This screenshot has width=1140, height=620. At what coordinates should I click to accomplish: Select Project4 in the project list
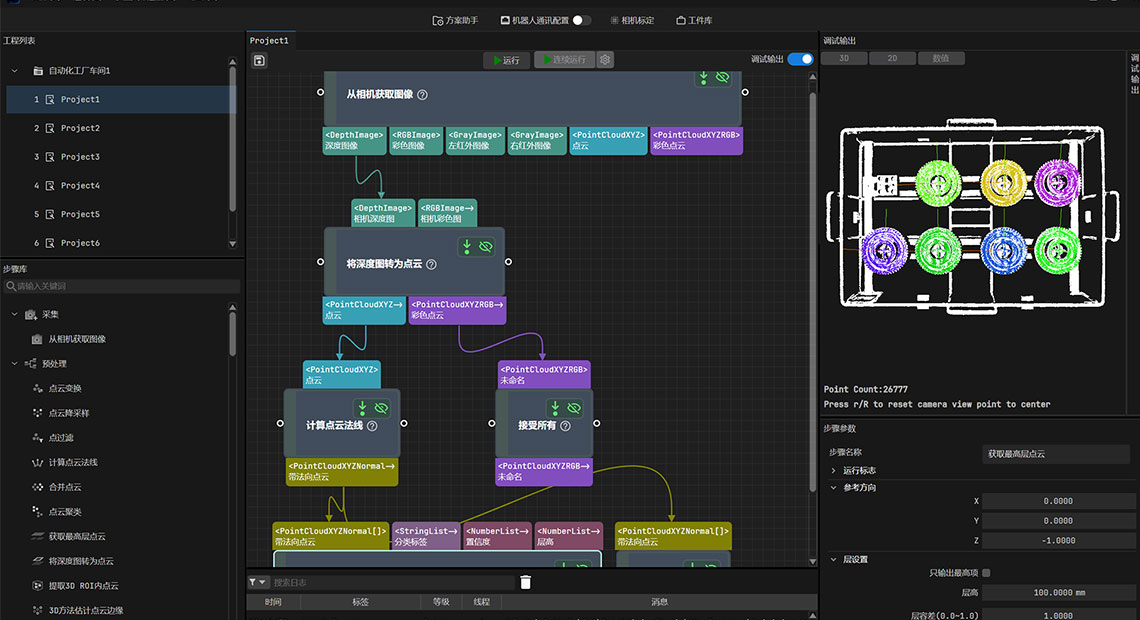tap(121, 185)
